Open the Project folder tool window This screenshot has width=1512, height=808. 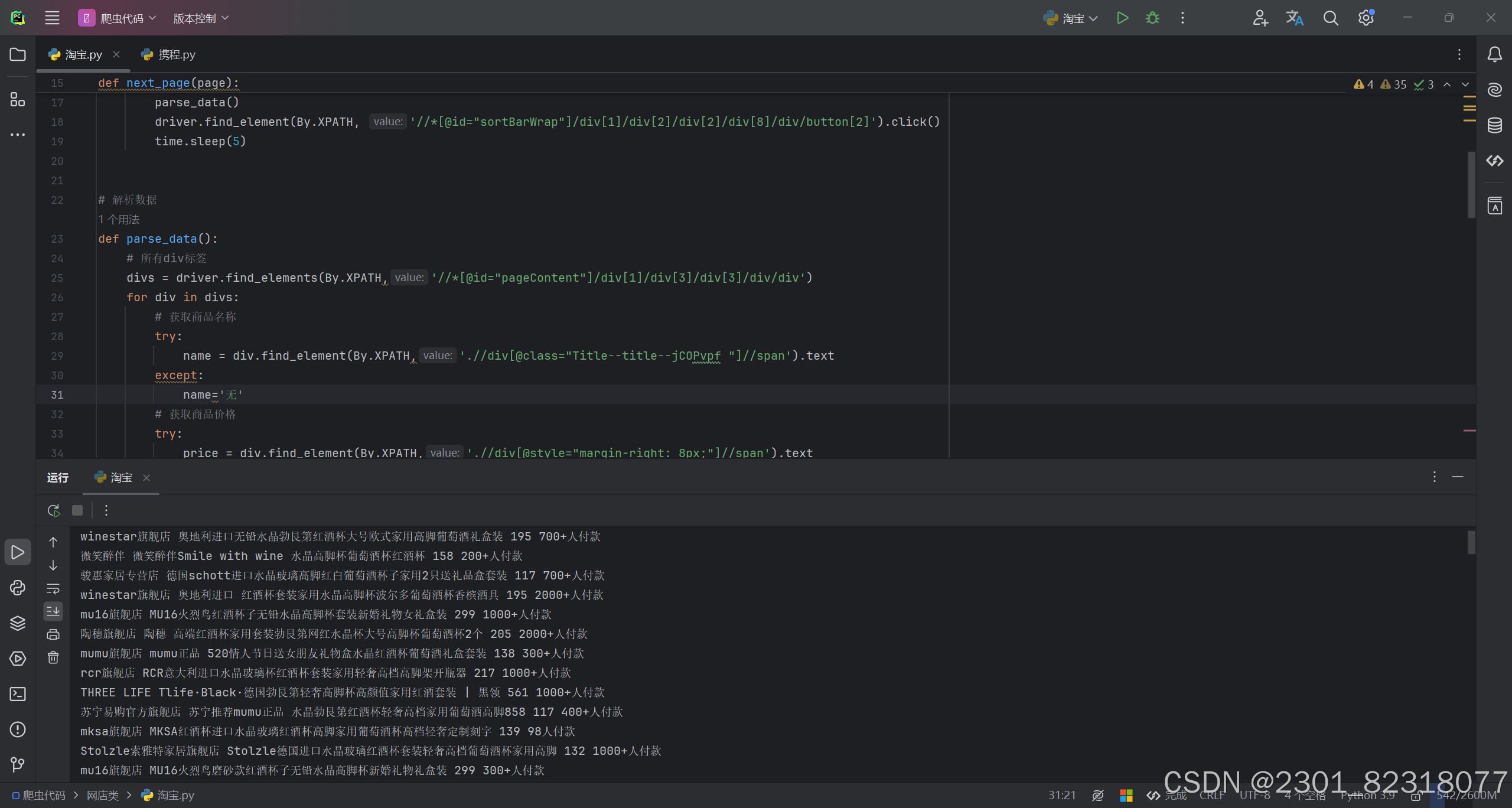tap(18, 54)
